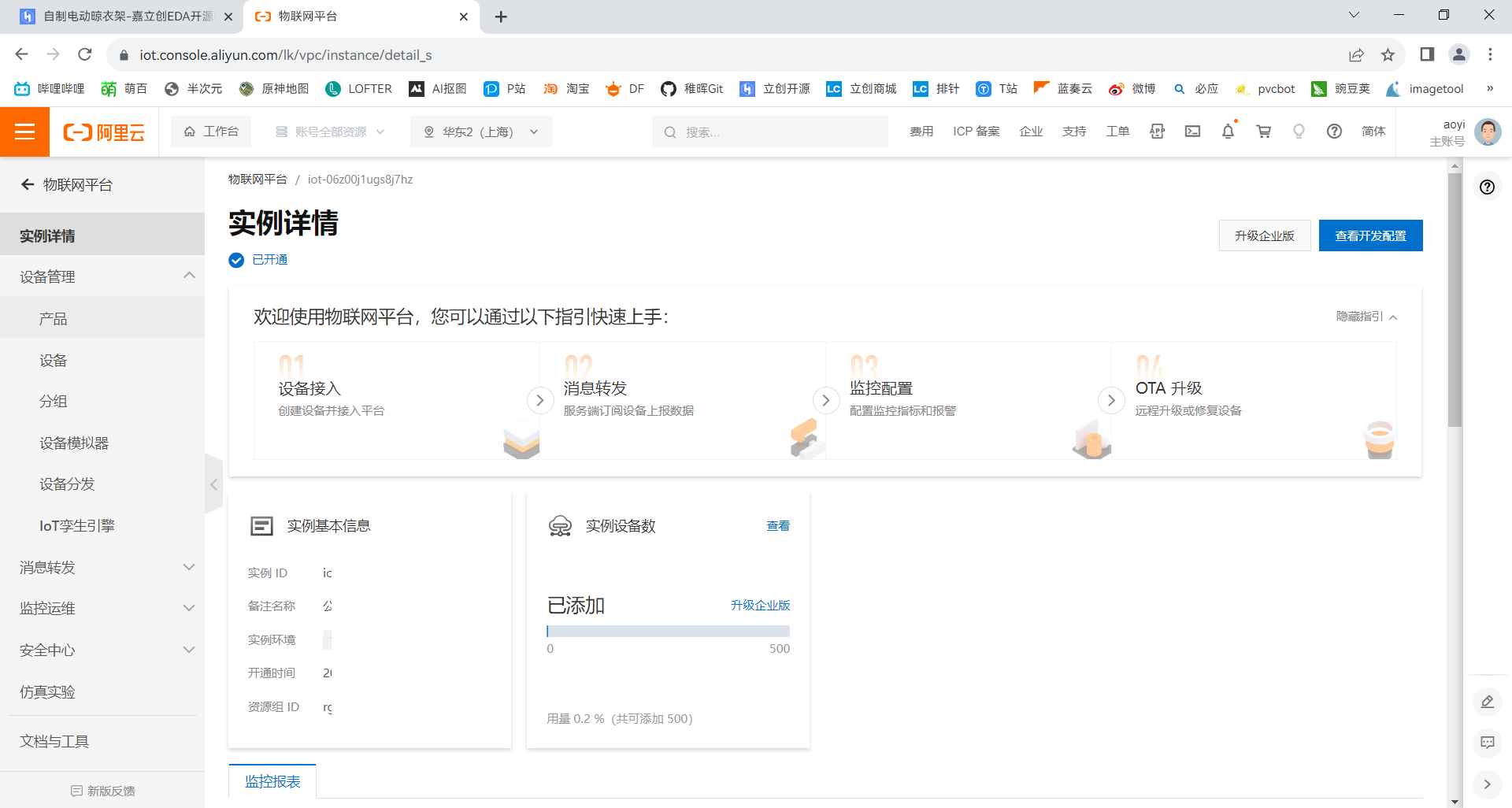Click the hamburger navigation icon top left
This screenshot has width=1512, height=808.
click(25, 132)
